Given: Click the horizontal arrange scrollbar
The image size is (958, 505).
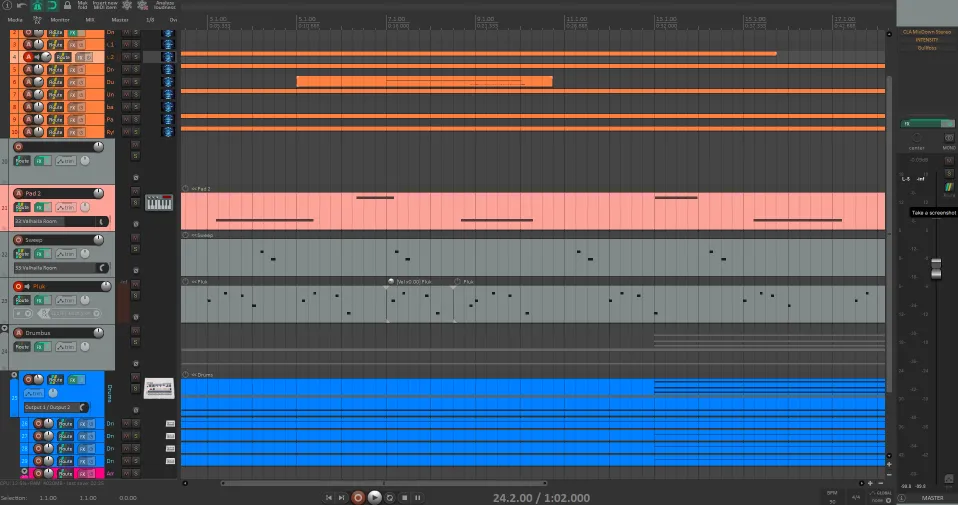Looking at the screenshot, I should pos(384,483).
